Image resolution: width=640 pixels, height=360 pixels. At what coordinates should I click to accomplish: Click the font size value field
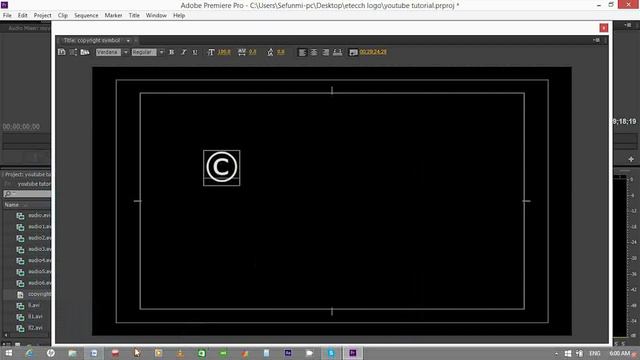tap(224, 52)
